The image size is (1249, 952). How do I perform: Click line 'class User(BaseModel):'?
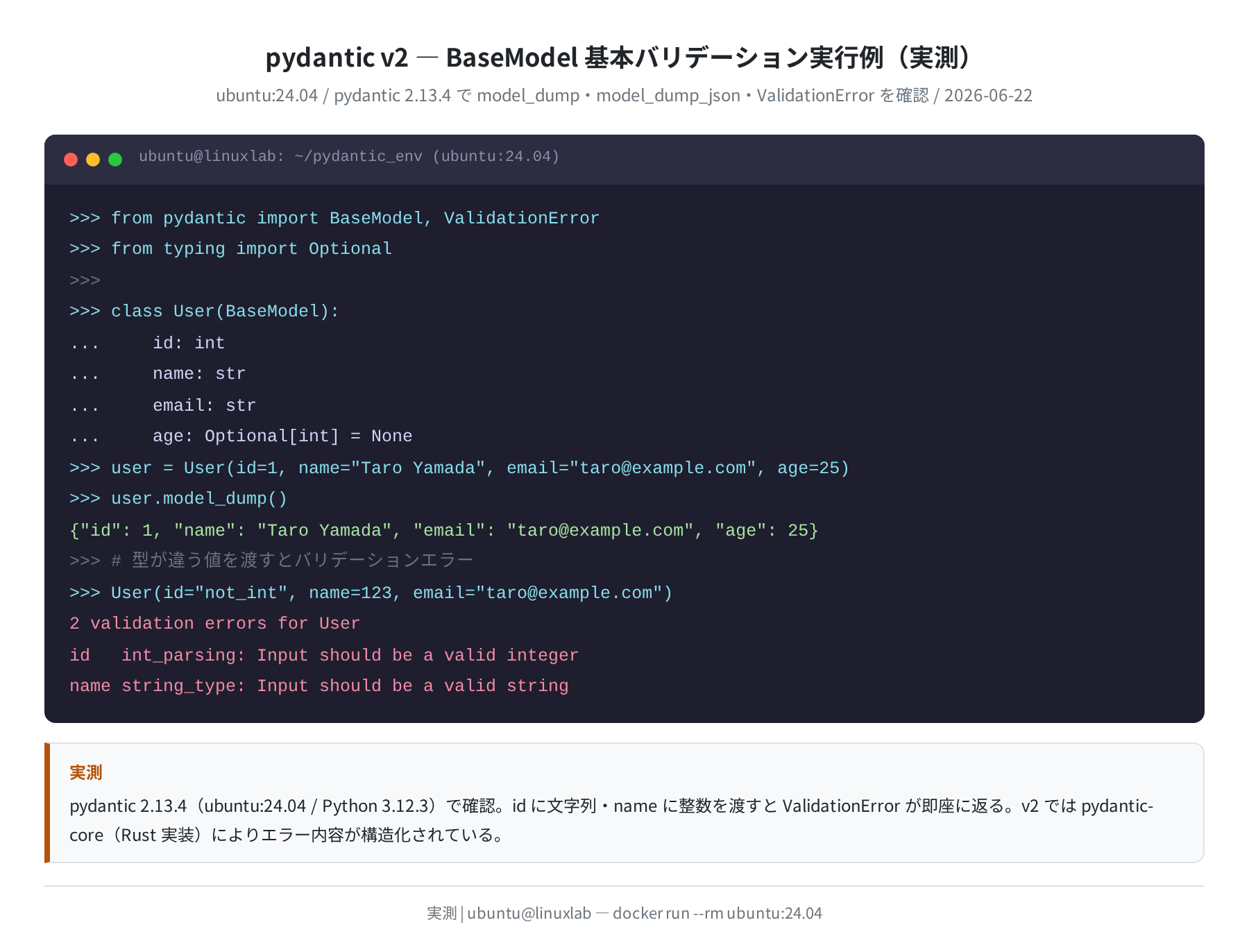[204, 311]
